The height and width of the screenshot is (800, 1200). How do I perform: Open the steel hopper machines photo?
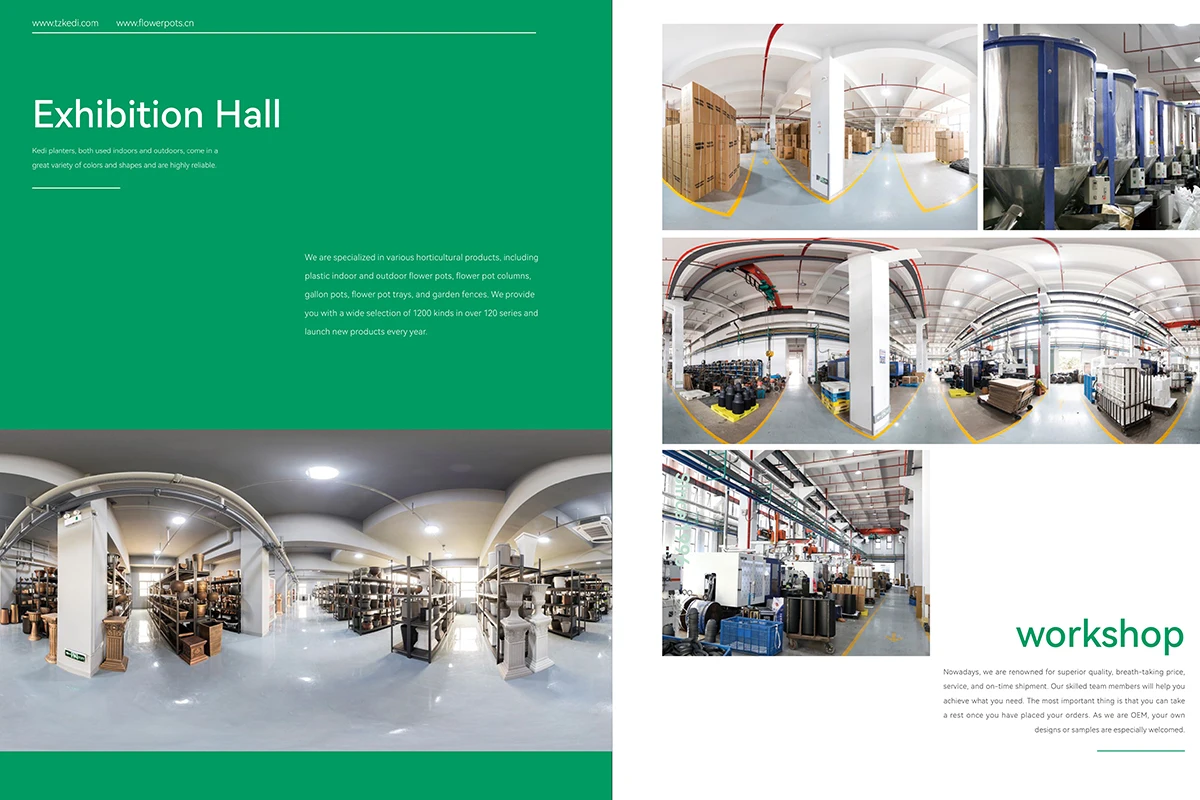pyautogui.click(x=1091, y=127)
